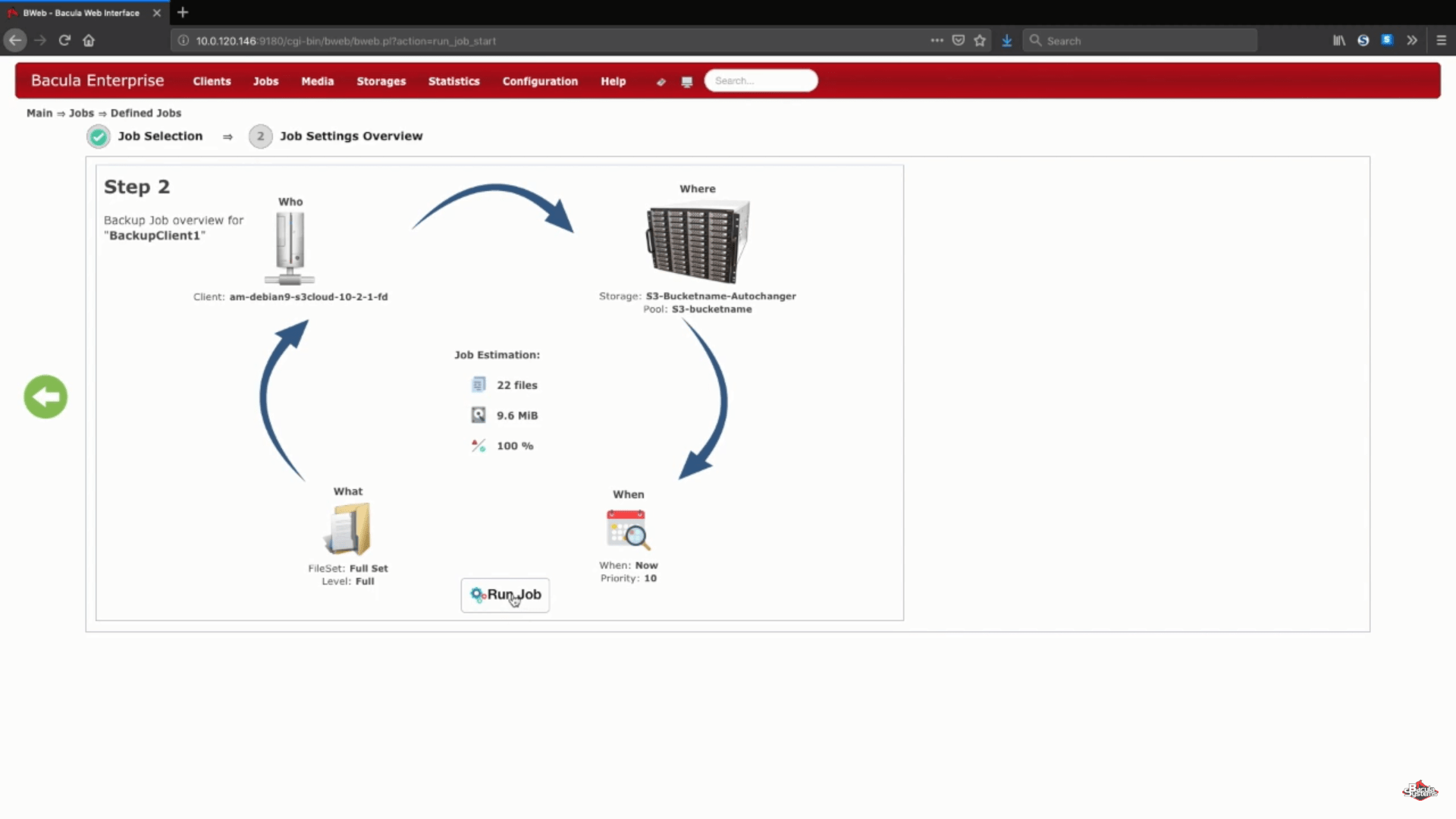The width and height of the screenshot is (1456, 819).
Task: Click the 22 files estimation icon
Action: pos(479,384)
